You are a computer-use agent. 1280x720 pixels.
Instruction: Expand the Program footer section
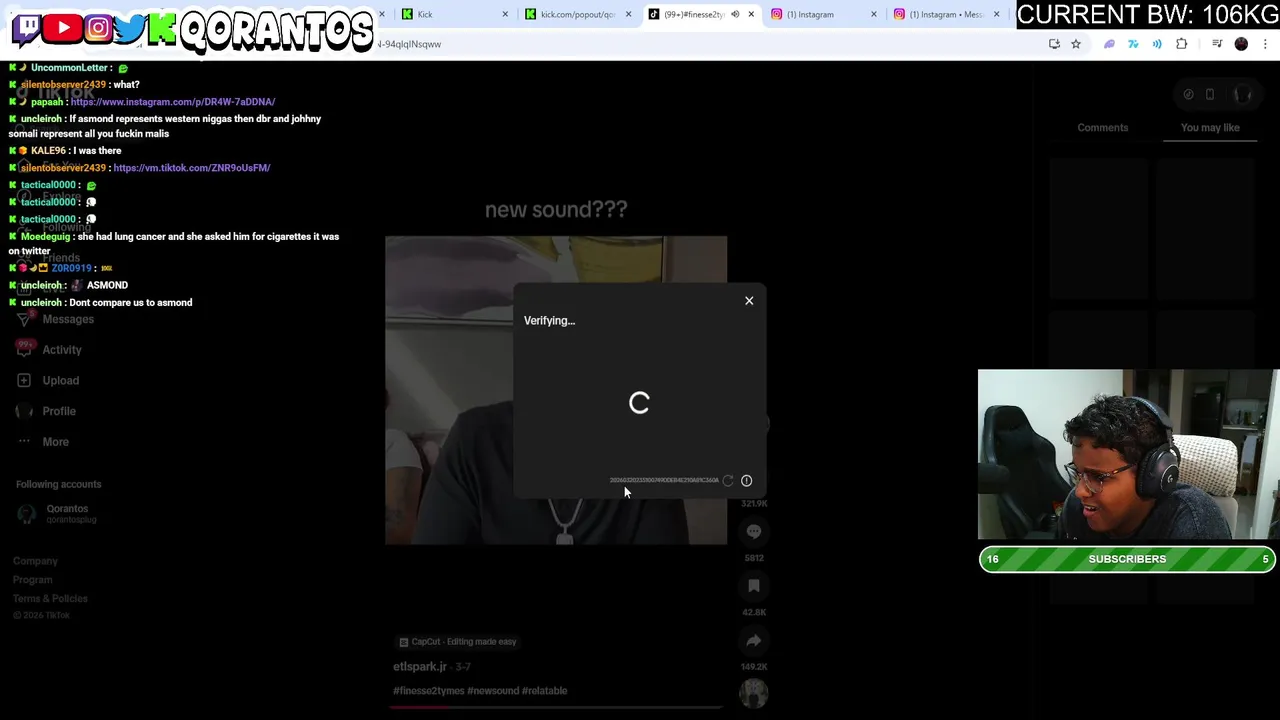[x=33, y=580]
